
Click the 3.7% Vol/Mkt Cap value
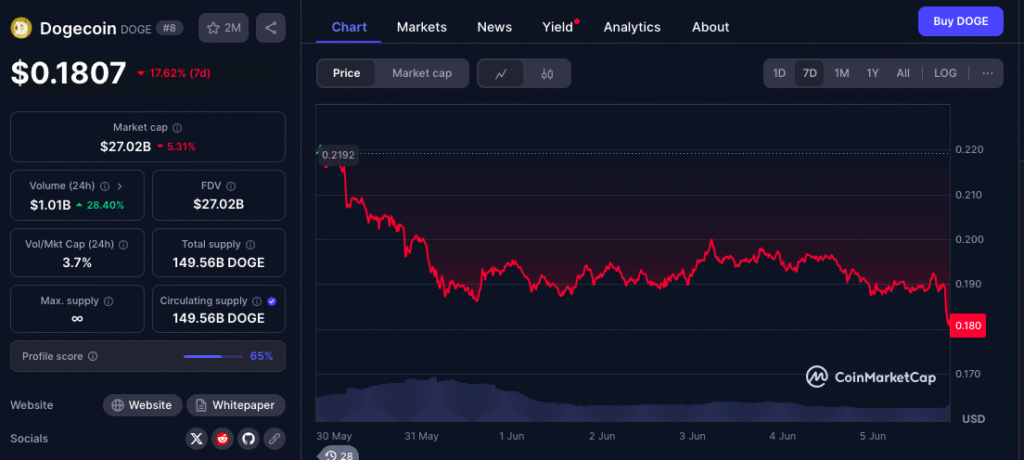(77, 263)
